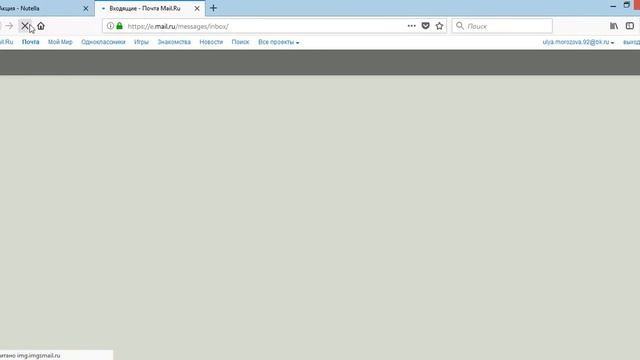The width and height of the screenshot is (640, 360).
Task: Click the search magnifier icon
Action: pyautogui.click(x=460, y=26)
